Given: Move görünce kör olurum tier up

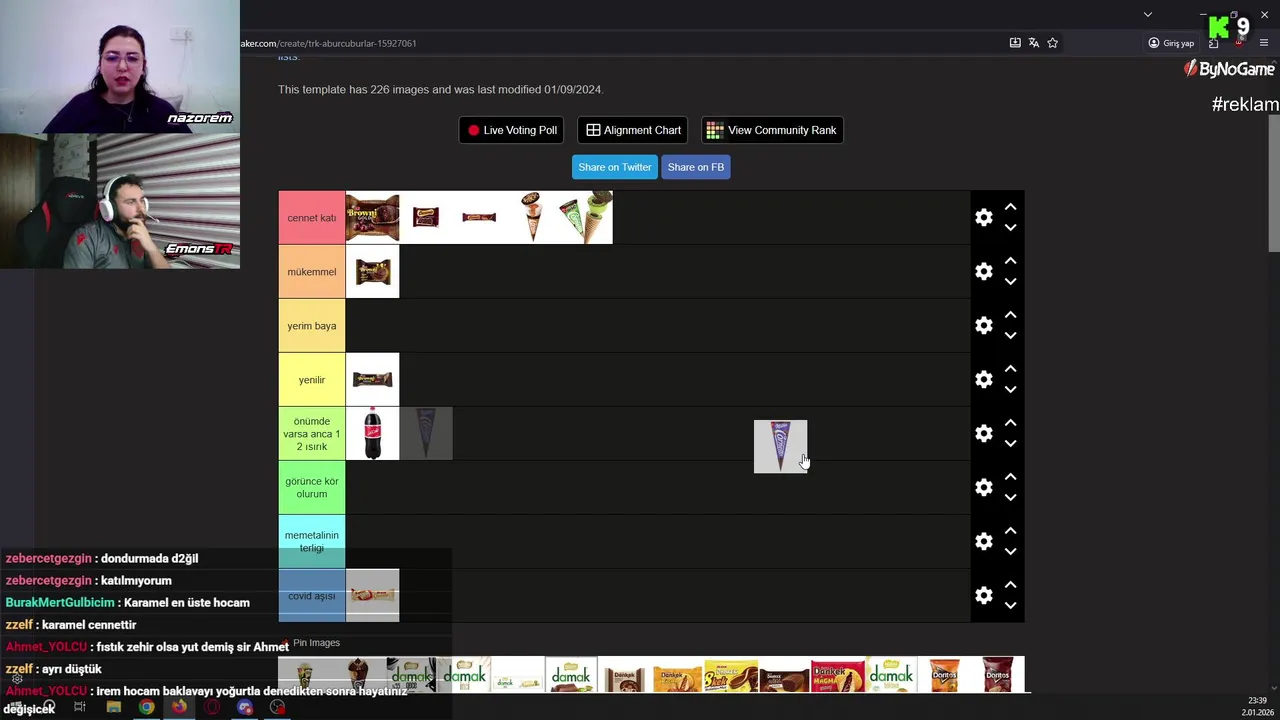Looking at the screenshot, I should tap(1010, 477).
